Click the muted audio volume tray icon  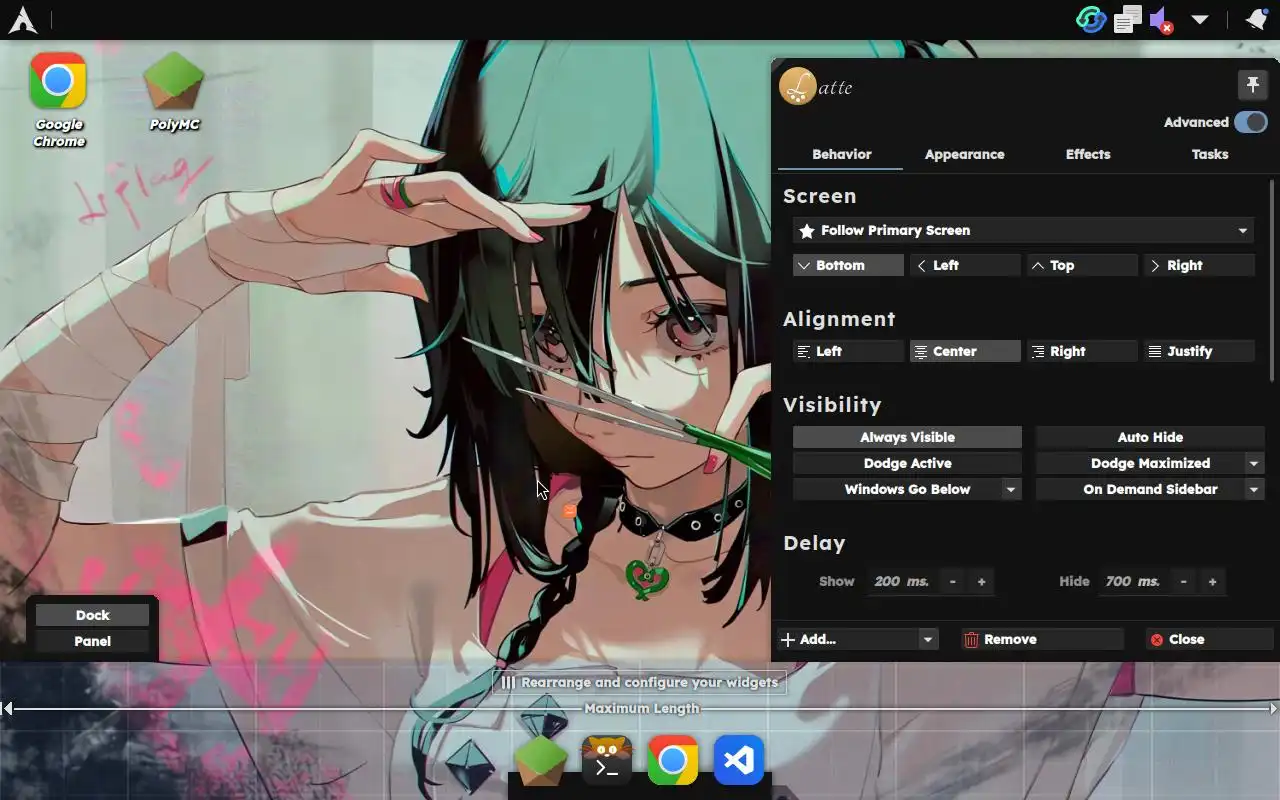1161,20
